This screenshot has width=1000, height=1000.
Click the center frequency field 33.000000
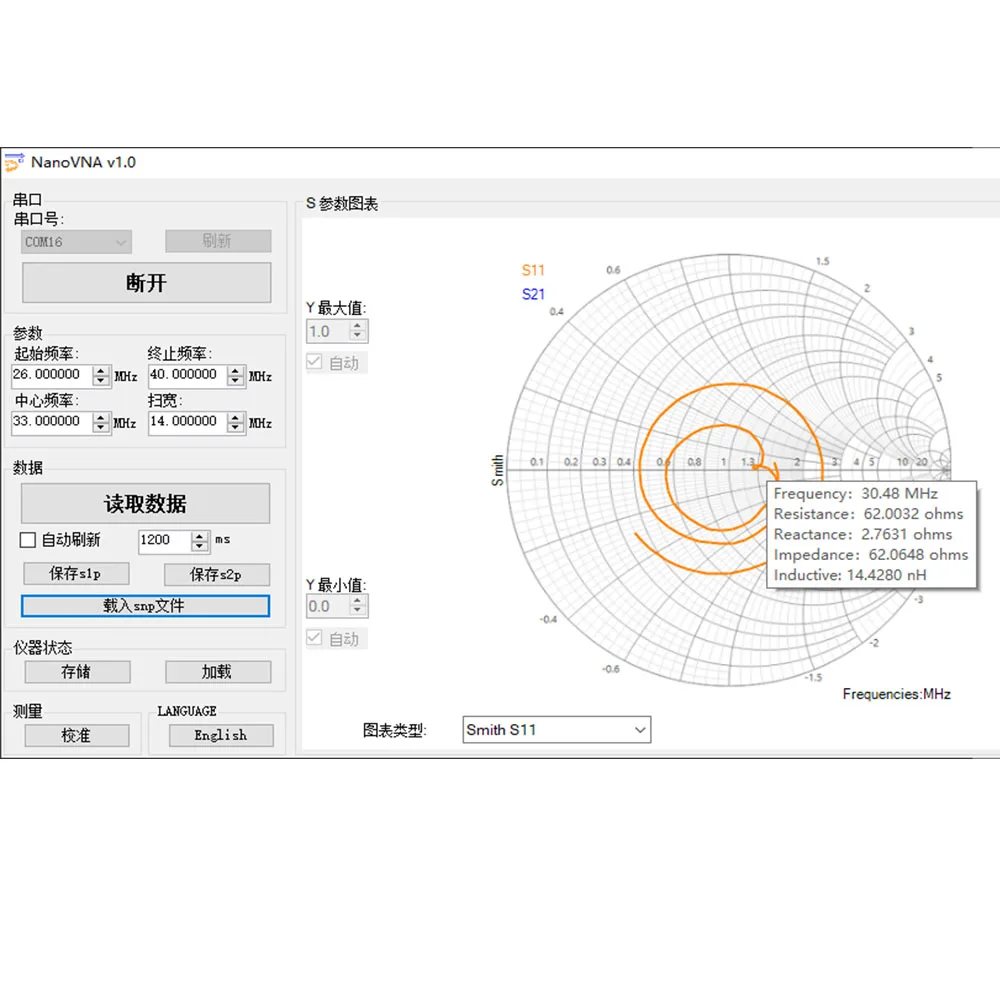[52, 422]
